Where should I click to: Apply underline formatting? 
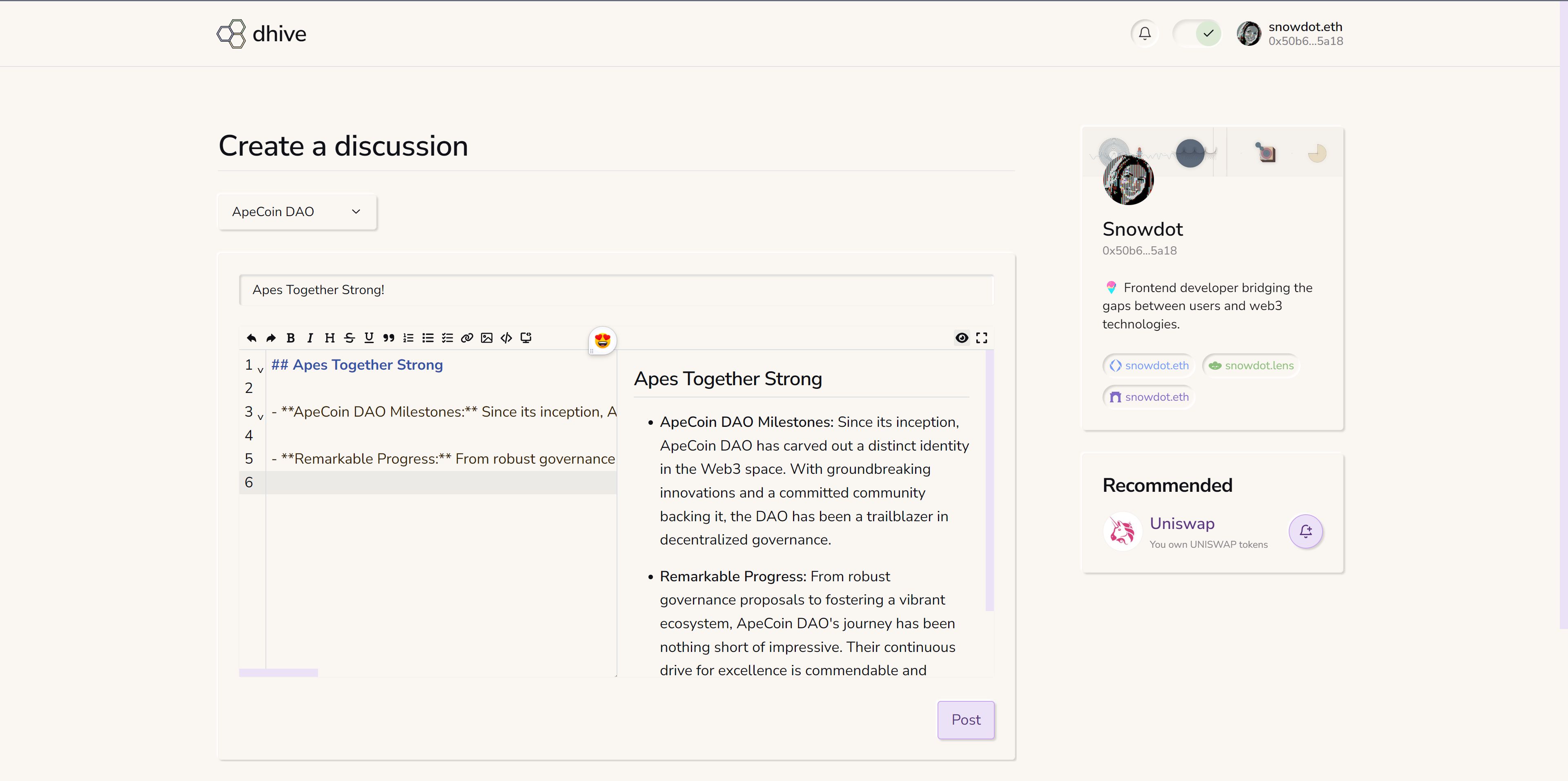click(369, 338)
